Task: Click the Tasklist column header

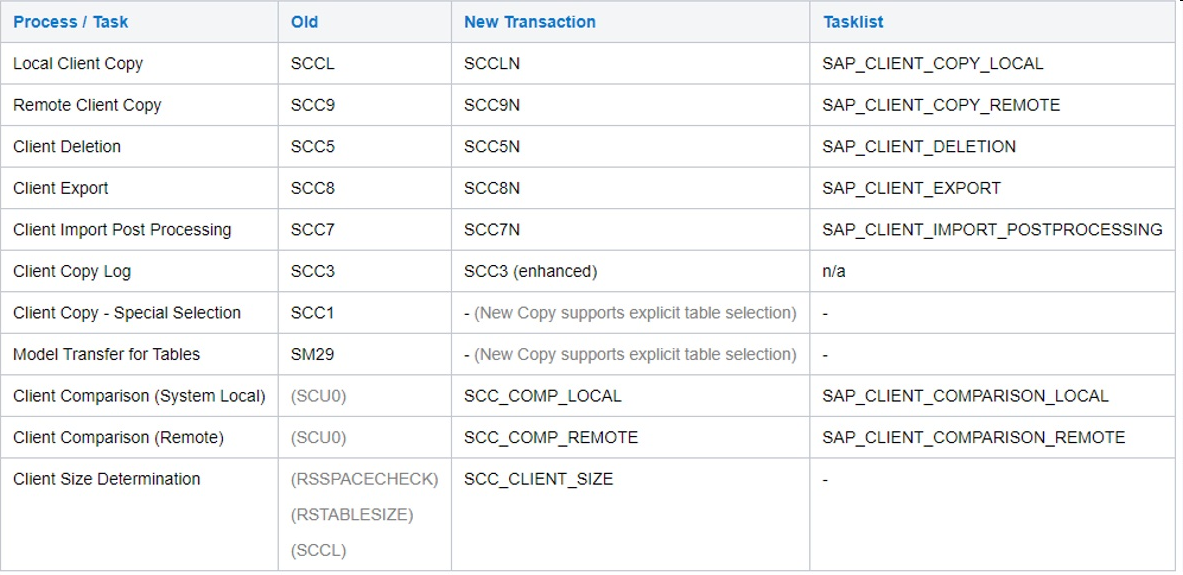Action: point(853,22)
